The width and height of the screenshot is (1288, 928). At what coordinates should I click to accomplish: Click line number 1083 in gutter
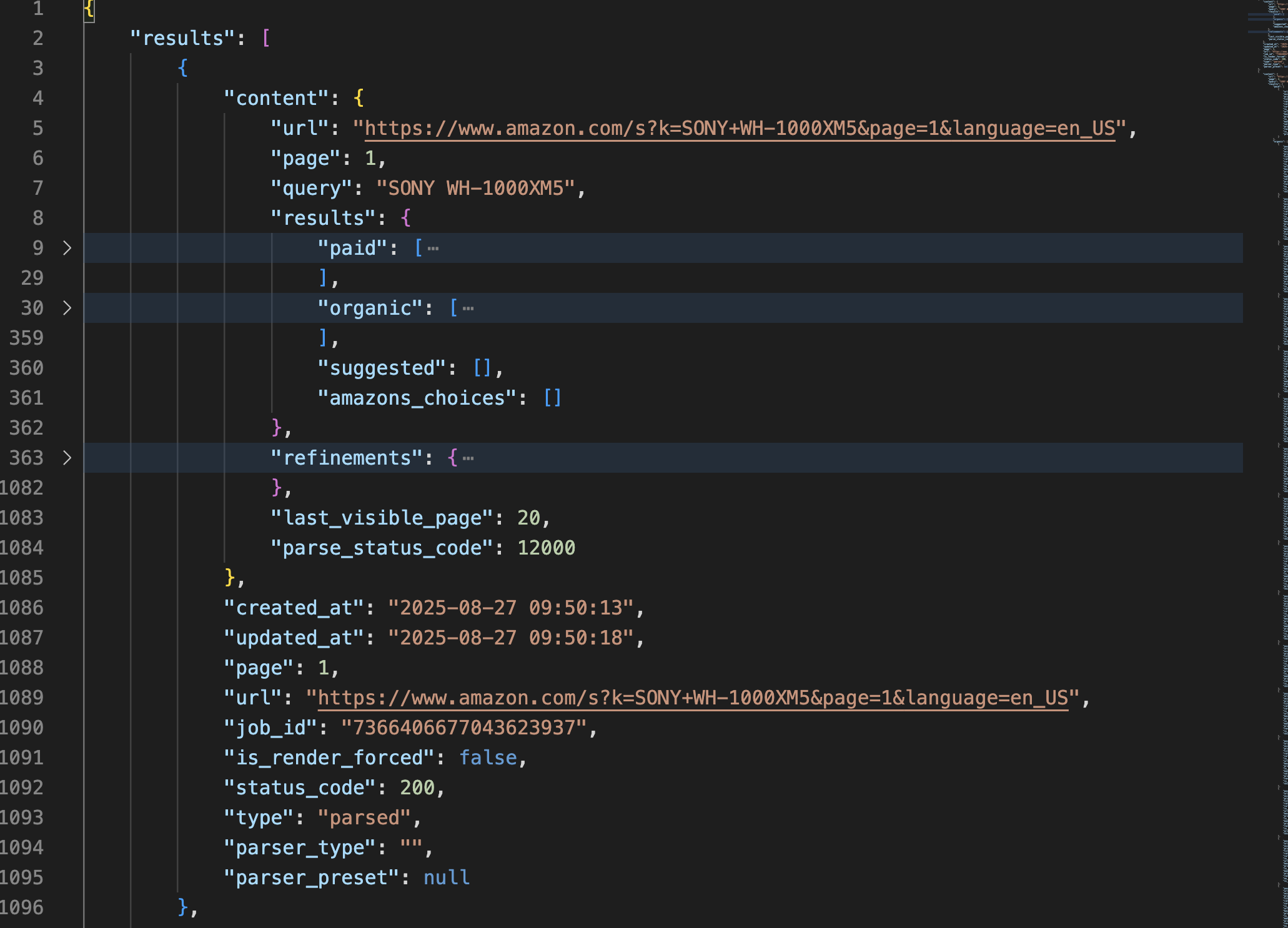[22, 518]
